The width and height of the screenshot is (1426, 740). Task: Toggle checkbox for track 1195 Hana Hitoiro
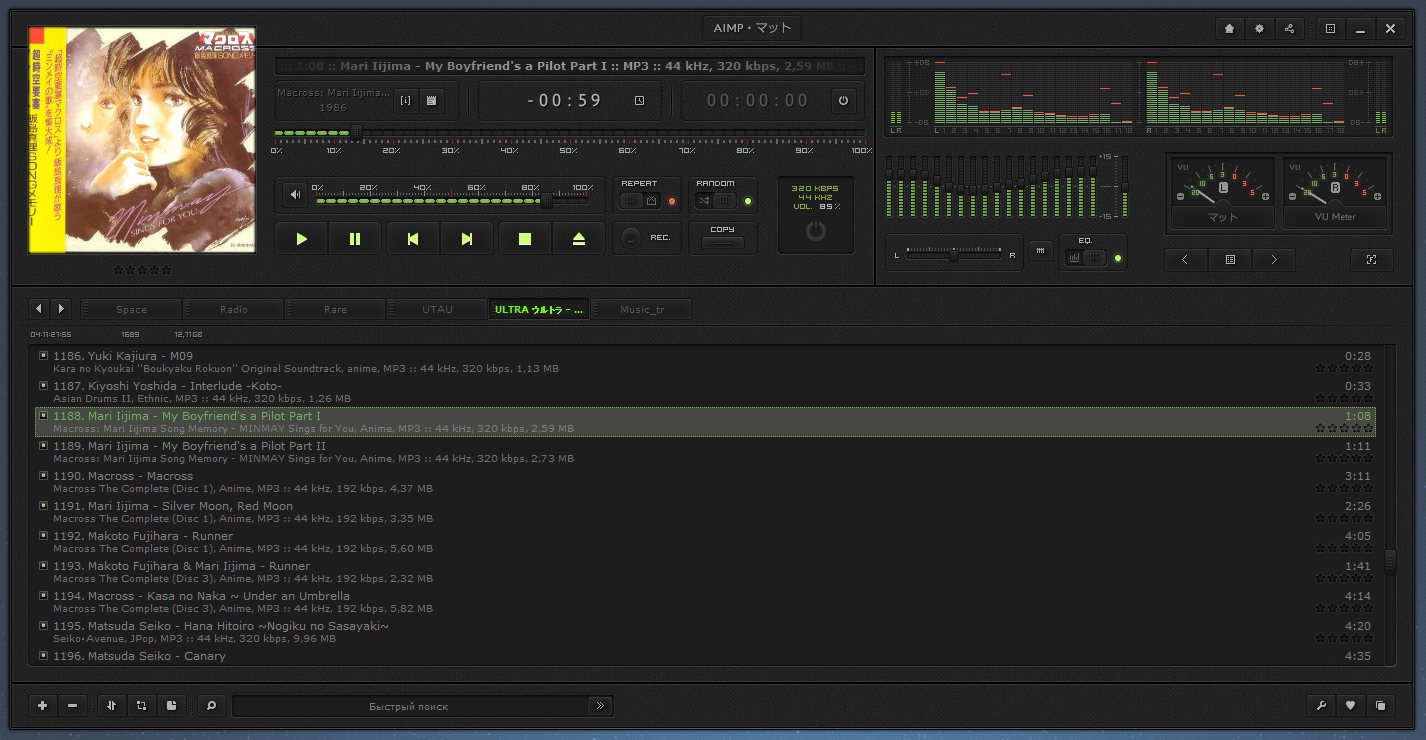(43, 625)
